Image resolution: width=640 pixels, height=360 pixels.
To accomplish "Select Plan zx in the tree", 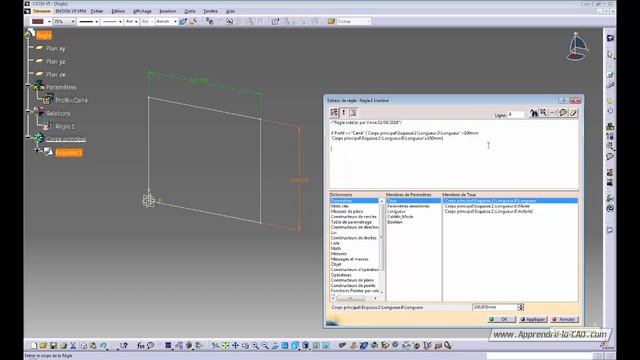I will pyautogui.click(x=56, y=74).
